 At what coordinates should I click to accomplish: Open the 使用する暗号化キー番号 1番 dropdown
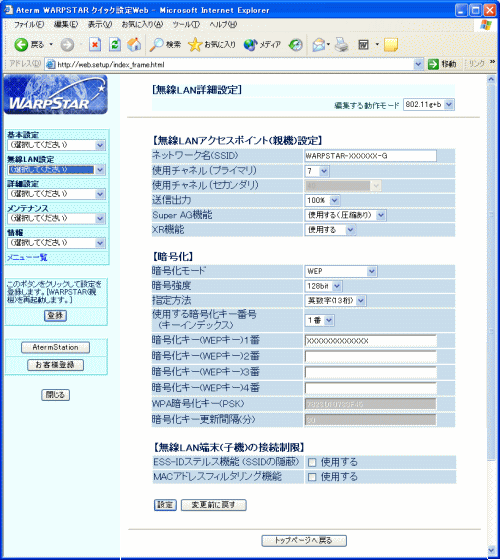[x=319, y=320]
